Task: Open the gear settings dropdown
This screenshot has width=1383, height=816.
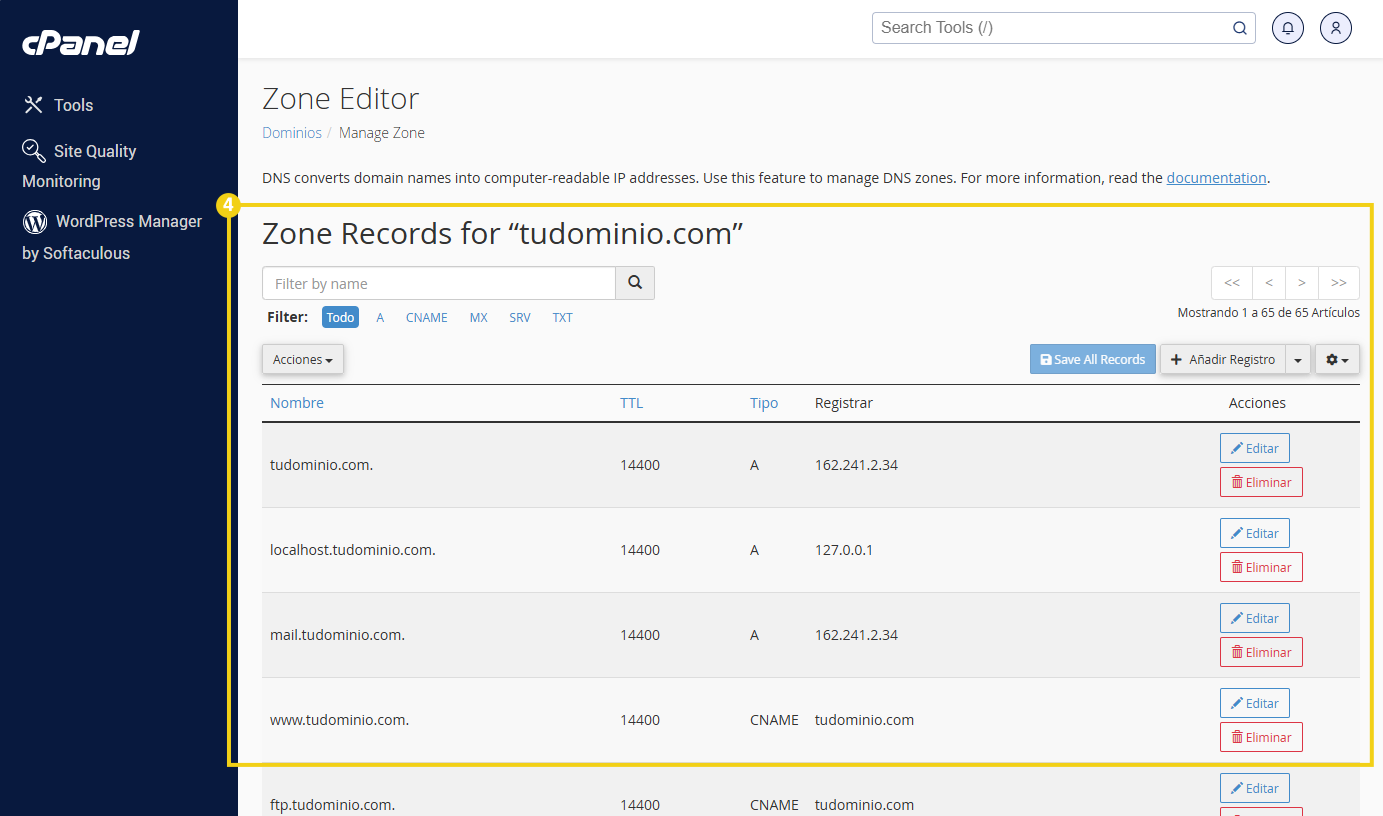Action: [1337, 359]
